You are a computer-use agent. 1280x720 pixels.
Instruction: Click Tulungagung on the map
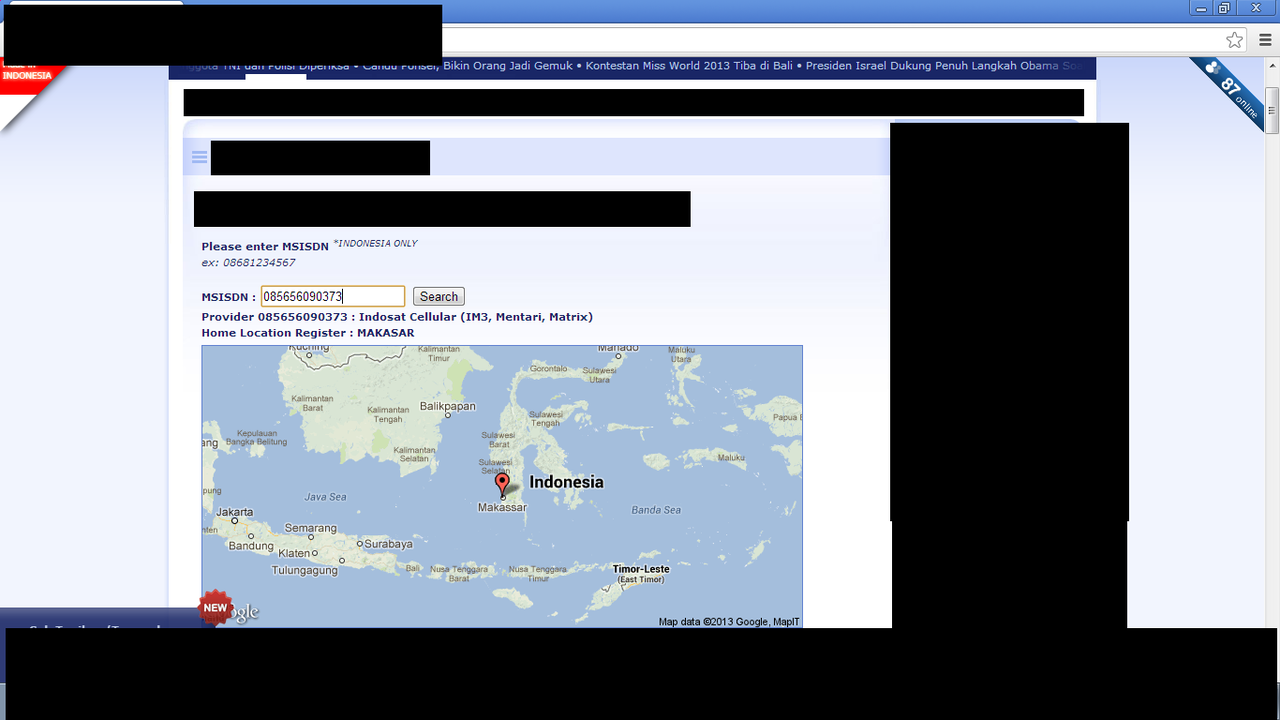click(305, 571)
